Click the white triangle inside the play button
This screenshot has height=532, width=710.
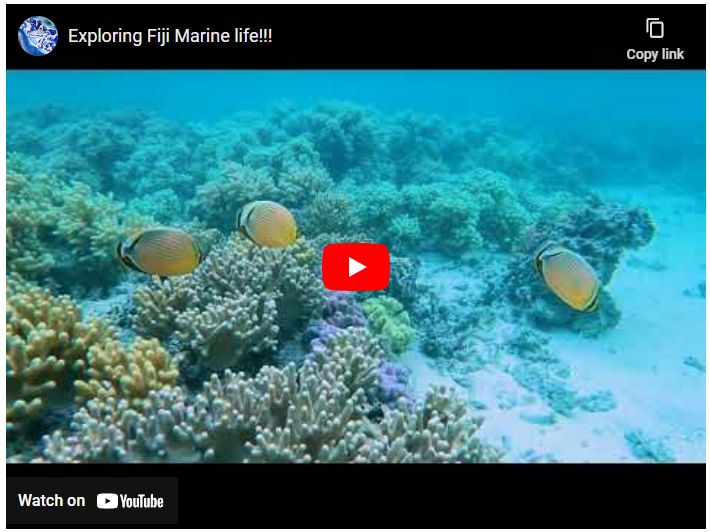[357, 267]
